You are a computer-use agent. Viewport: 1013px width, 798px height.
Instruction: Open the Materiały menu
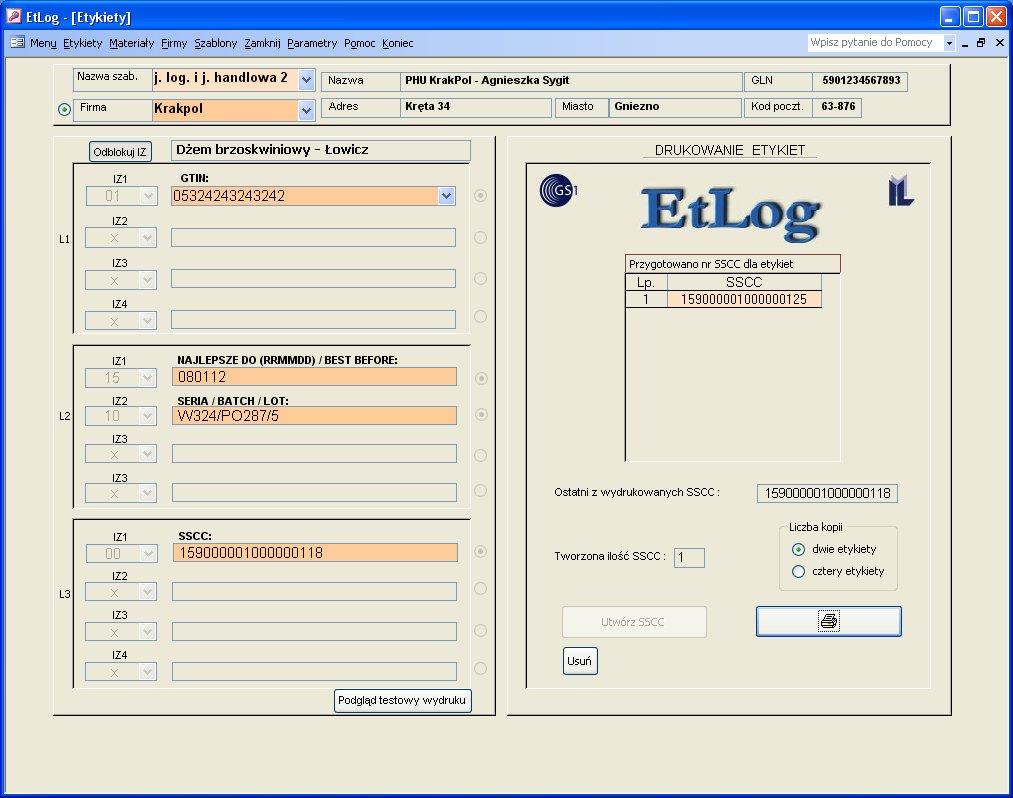click(132, 43)
